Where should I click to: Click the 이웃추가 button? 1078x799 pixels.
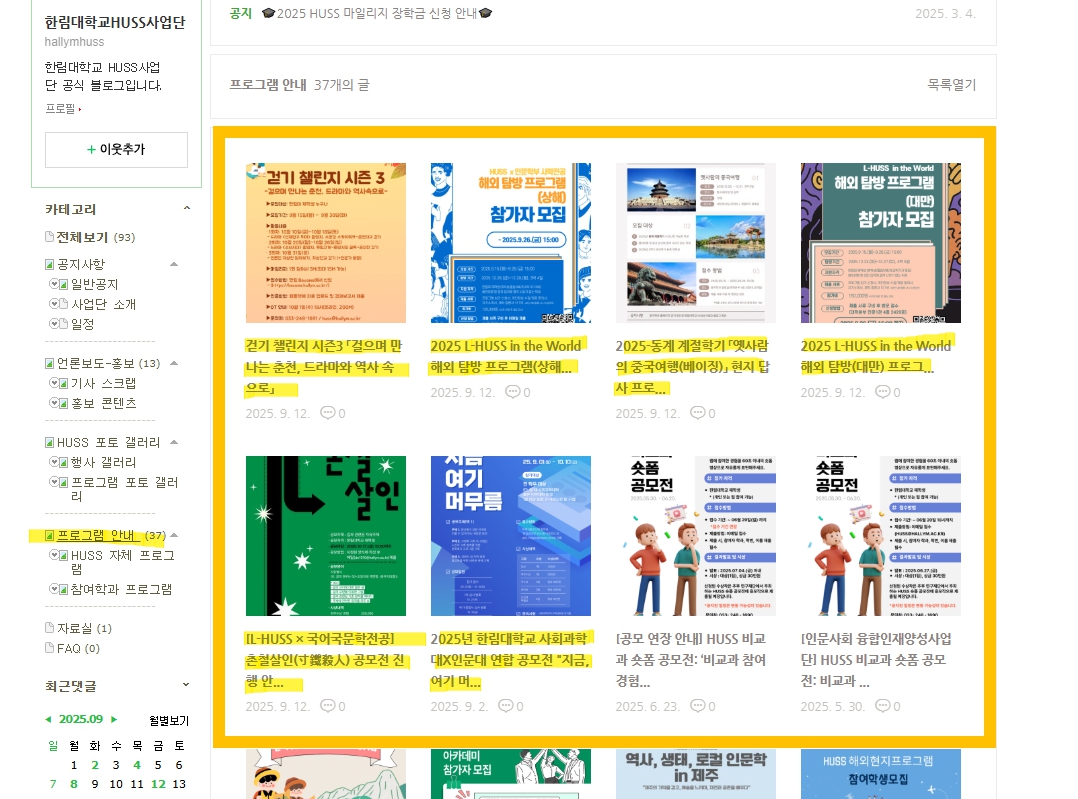click(116, 149)
